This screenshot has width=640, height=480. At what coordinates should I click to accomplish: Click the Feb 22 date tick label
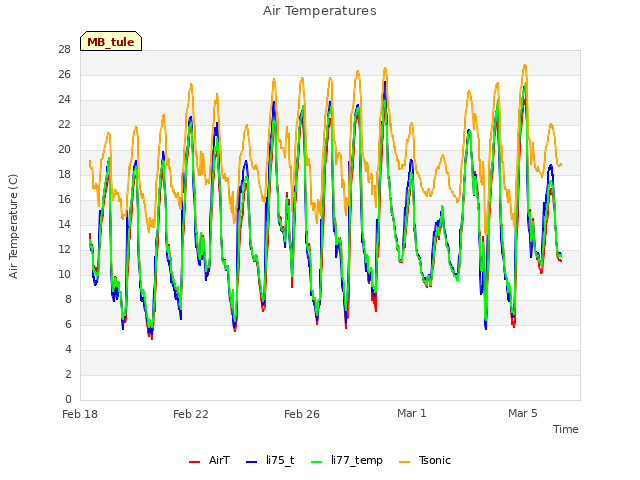pyautogui.click(x=191, y=414)
